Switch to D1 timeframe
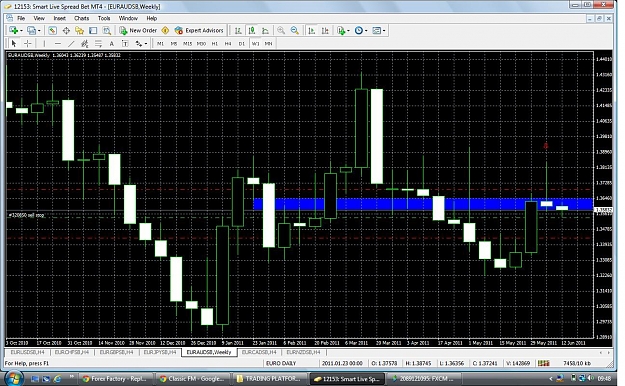The height and width of the screenshot is (386, 625). 242,43
